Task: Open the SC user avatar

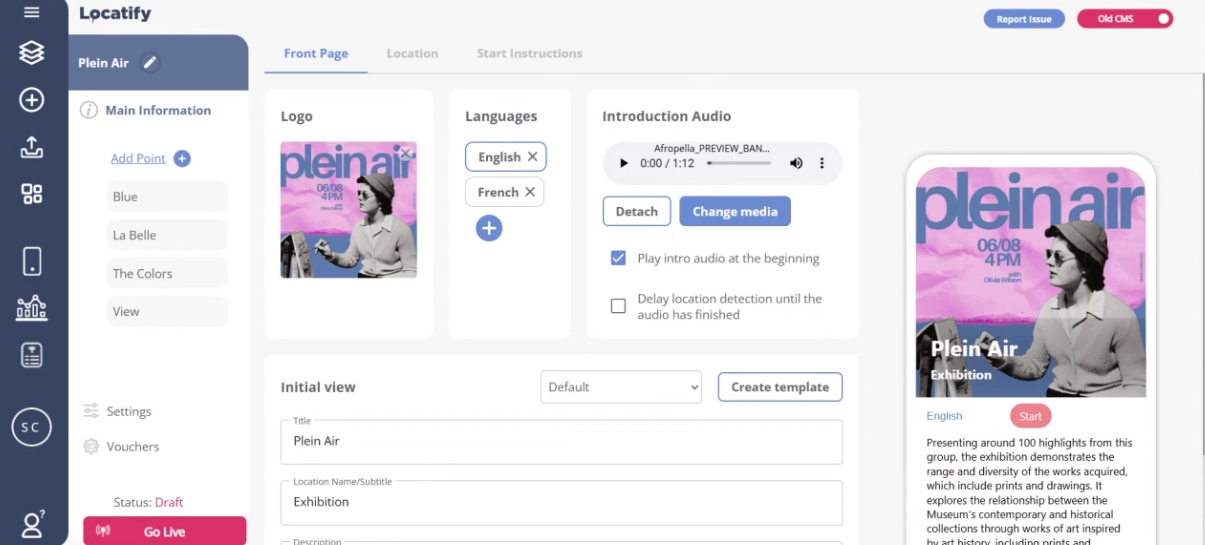Action: coord(31,427)
